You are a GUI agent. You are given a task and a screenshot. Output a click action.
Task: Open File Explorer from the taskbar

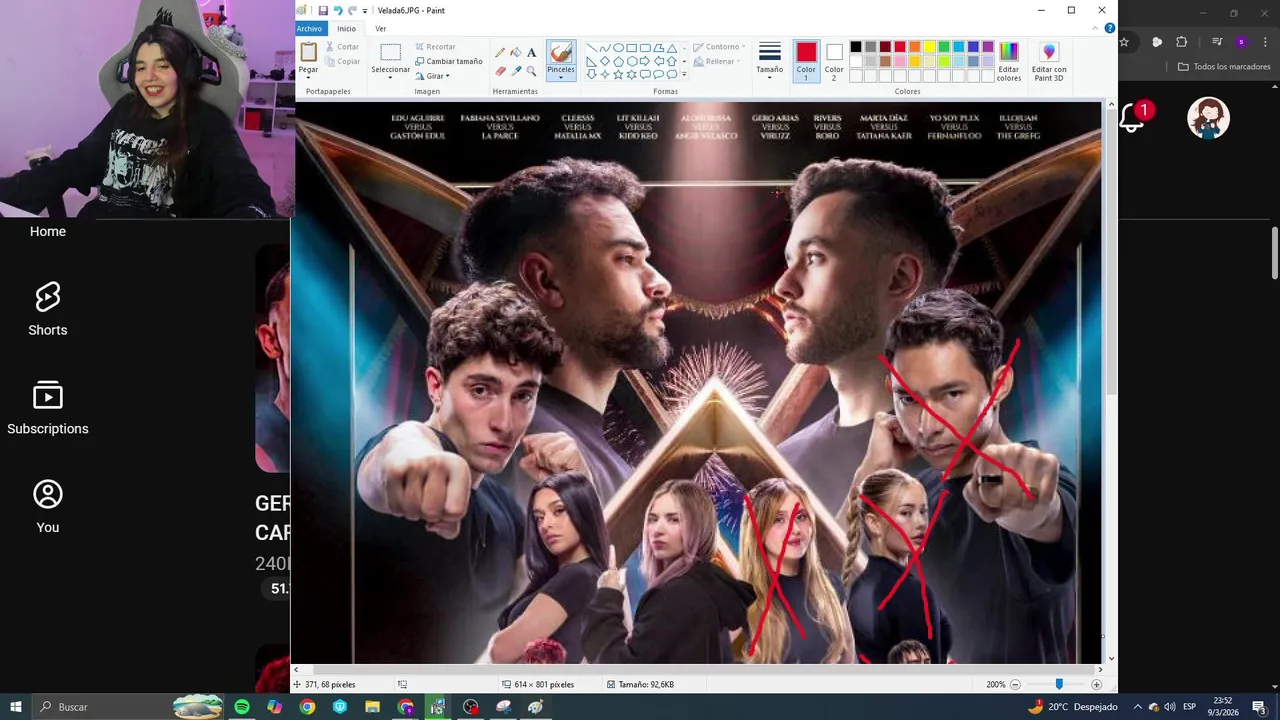point(372,707)
